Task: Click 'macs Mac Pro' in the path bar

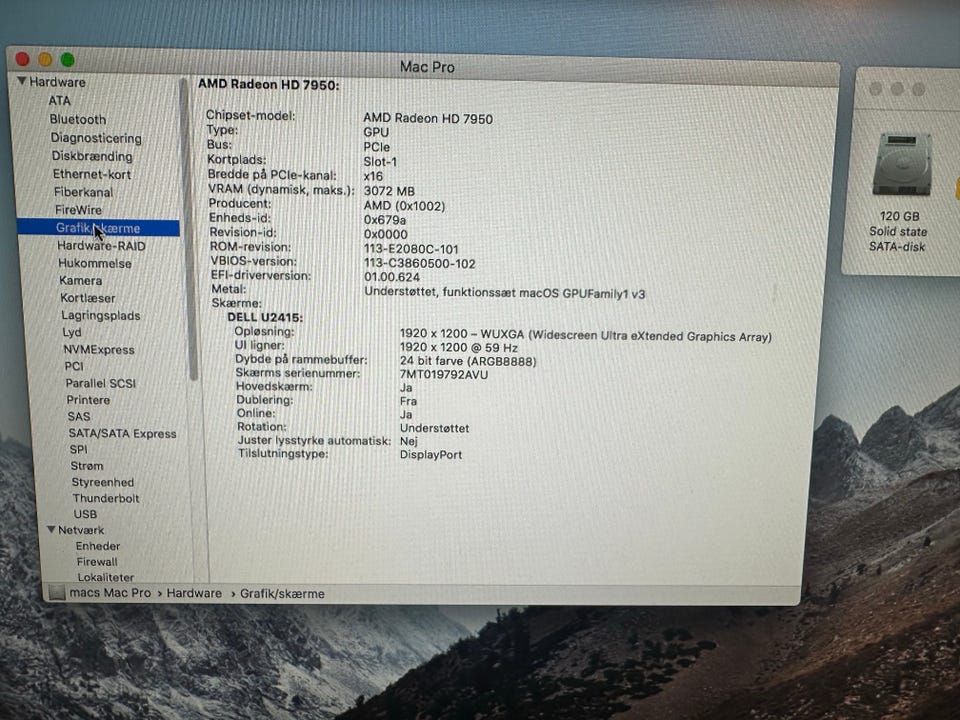Action: coord(110,593)
